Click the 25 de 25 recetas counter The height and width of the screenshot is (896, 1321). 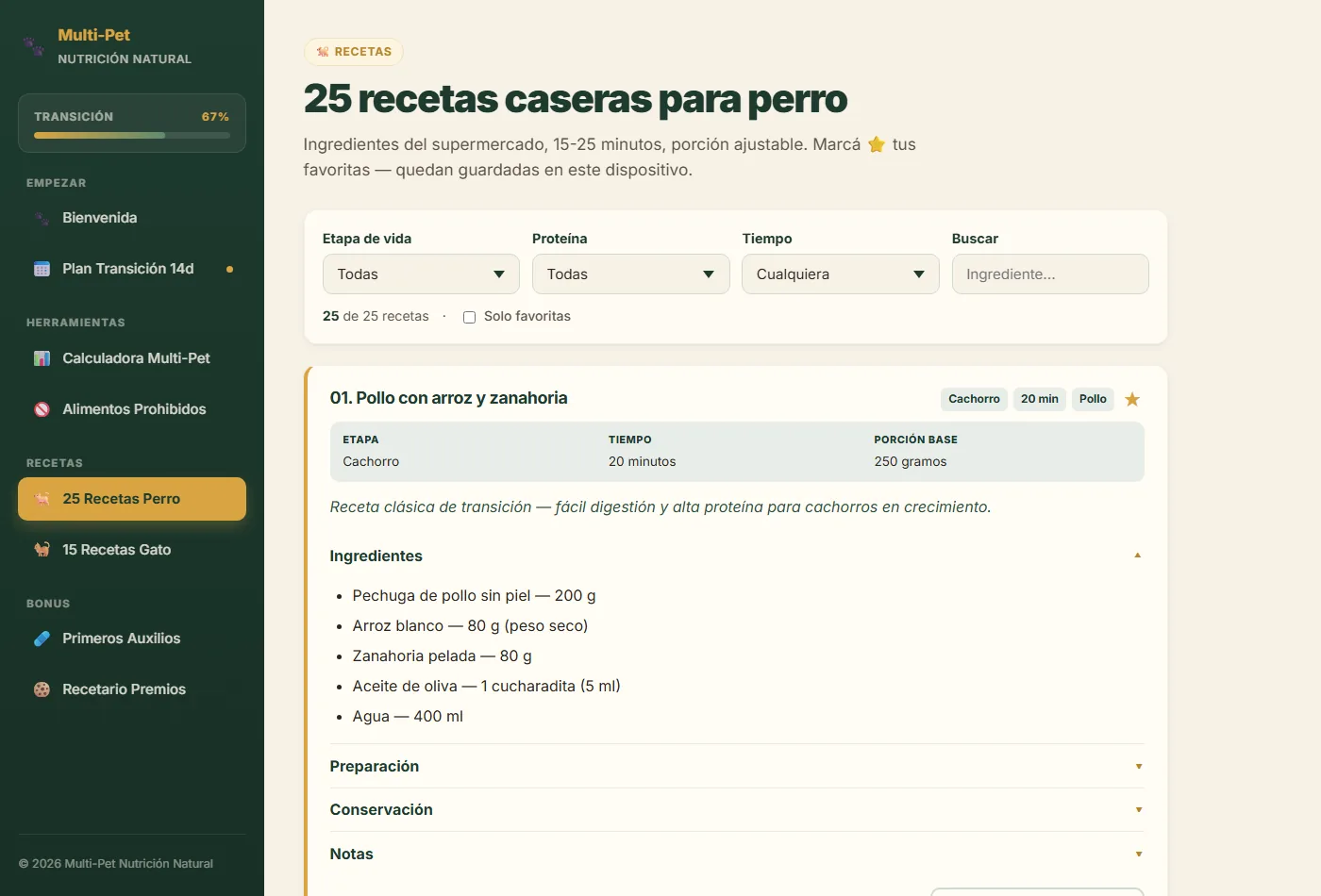376,316
